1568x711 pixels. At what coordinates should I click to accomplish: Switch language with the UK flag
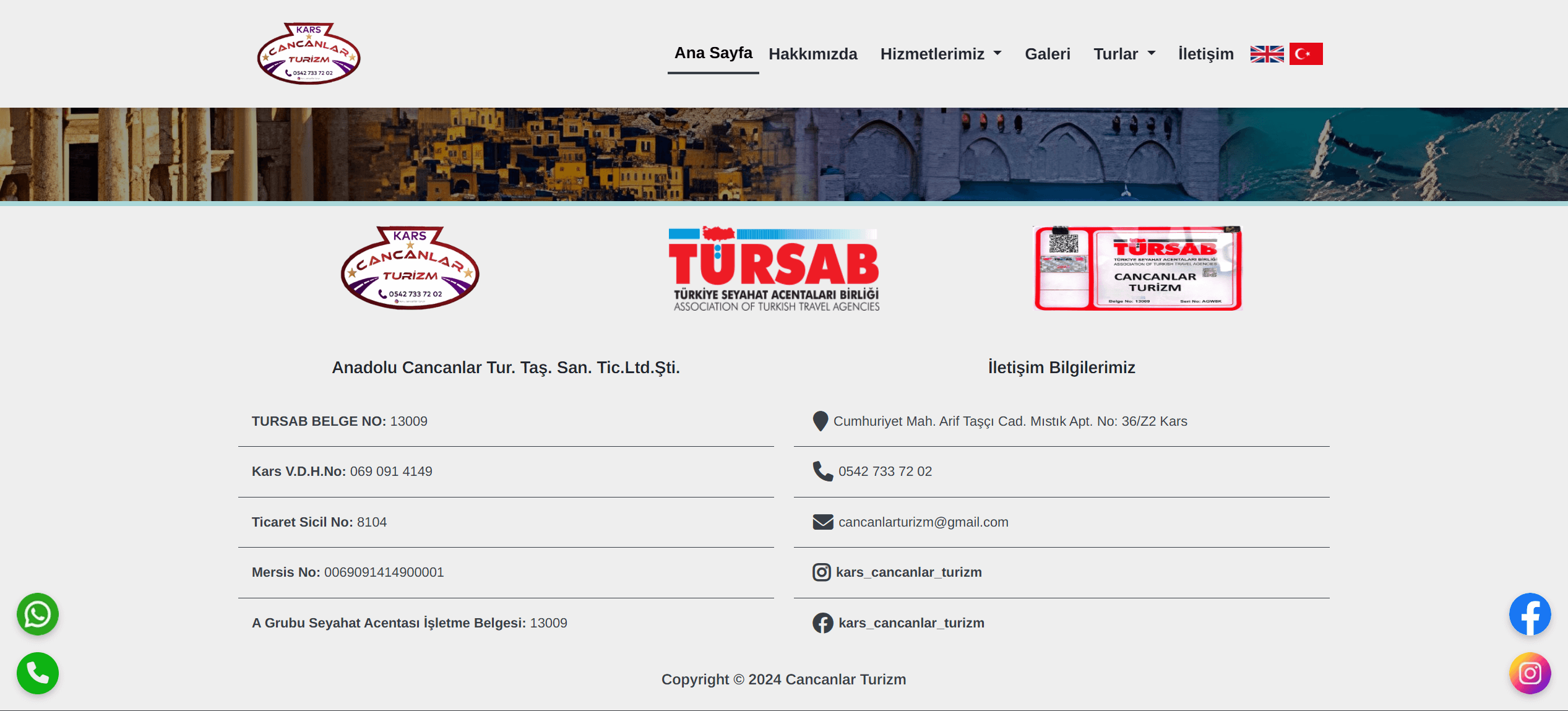tap(1267, 54)
